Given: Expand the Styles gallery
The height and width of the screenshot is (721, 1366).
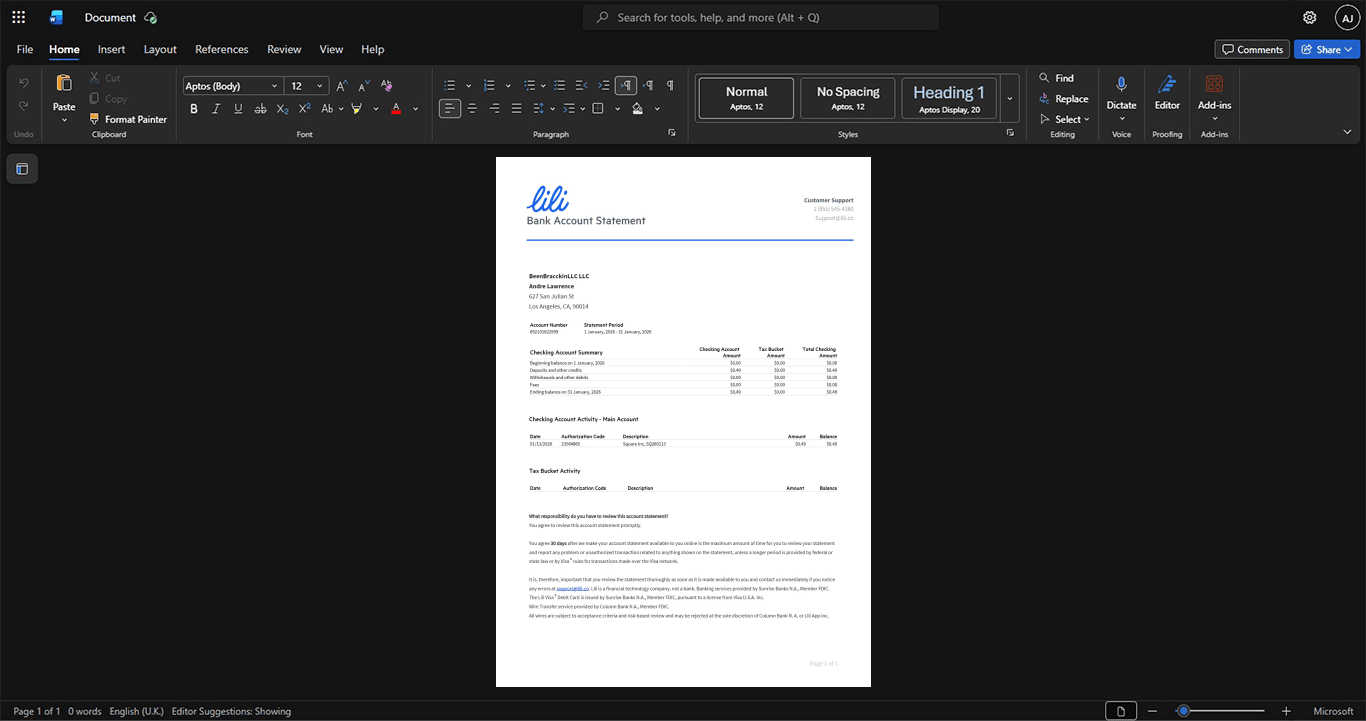Looking at the screenshot, I should tap(1010, 98).
